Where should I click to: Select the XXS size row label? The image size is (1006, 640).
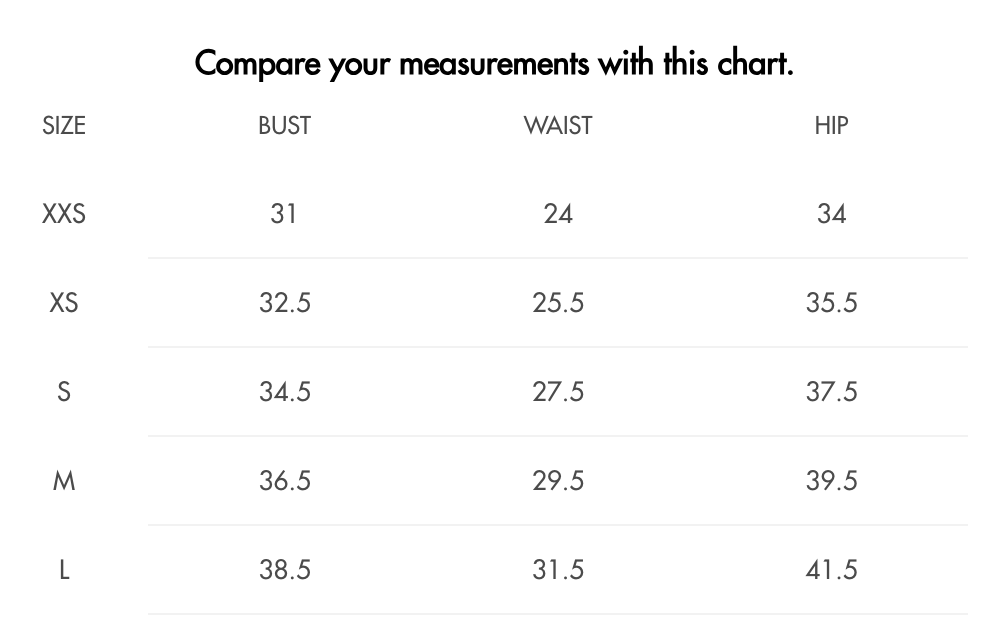(64, 214)
